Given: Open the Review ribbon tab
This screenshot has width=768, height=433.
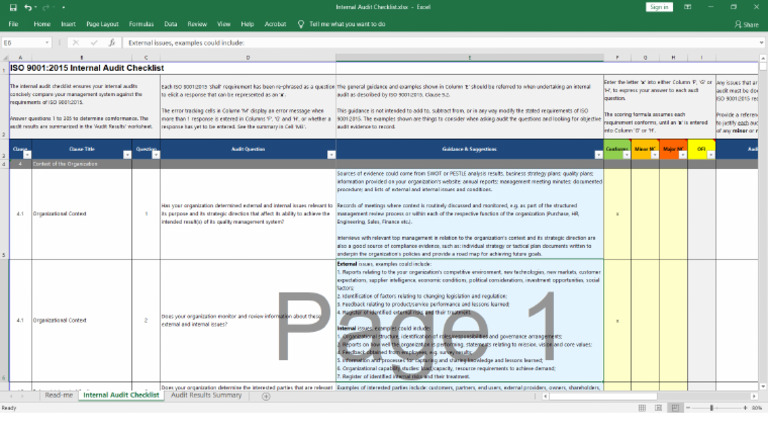Looking at the screenshot, I should pyautogui.click(x=197, y=24).
